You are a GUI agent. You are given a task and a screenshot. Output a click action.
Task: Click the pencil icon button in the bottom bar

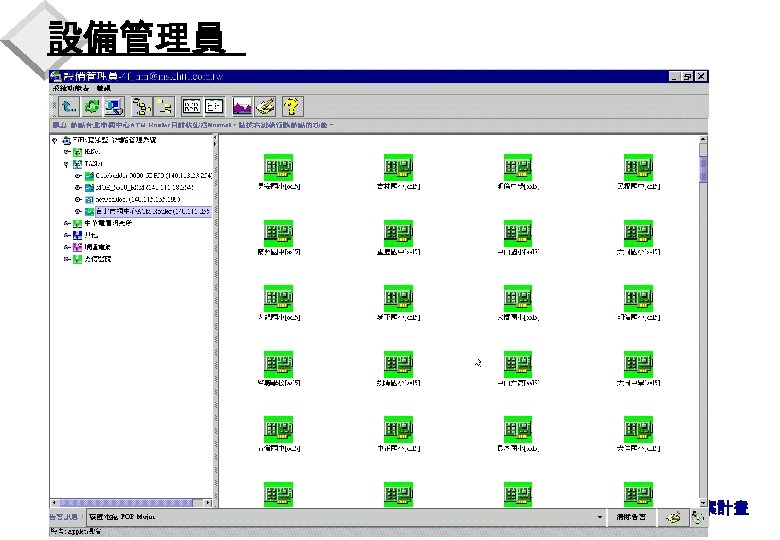click(x=673, y=518)
